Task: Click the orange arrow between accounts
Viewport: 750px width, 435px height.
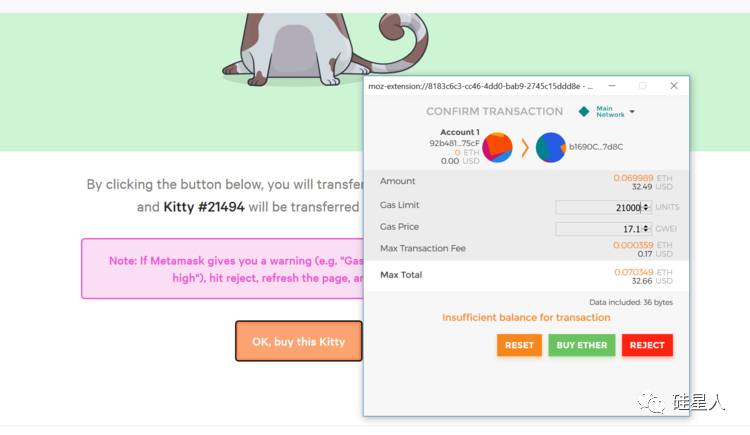Action: tap(525, 148)
